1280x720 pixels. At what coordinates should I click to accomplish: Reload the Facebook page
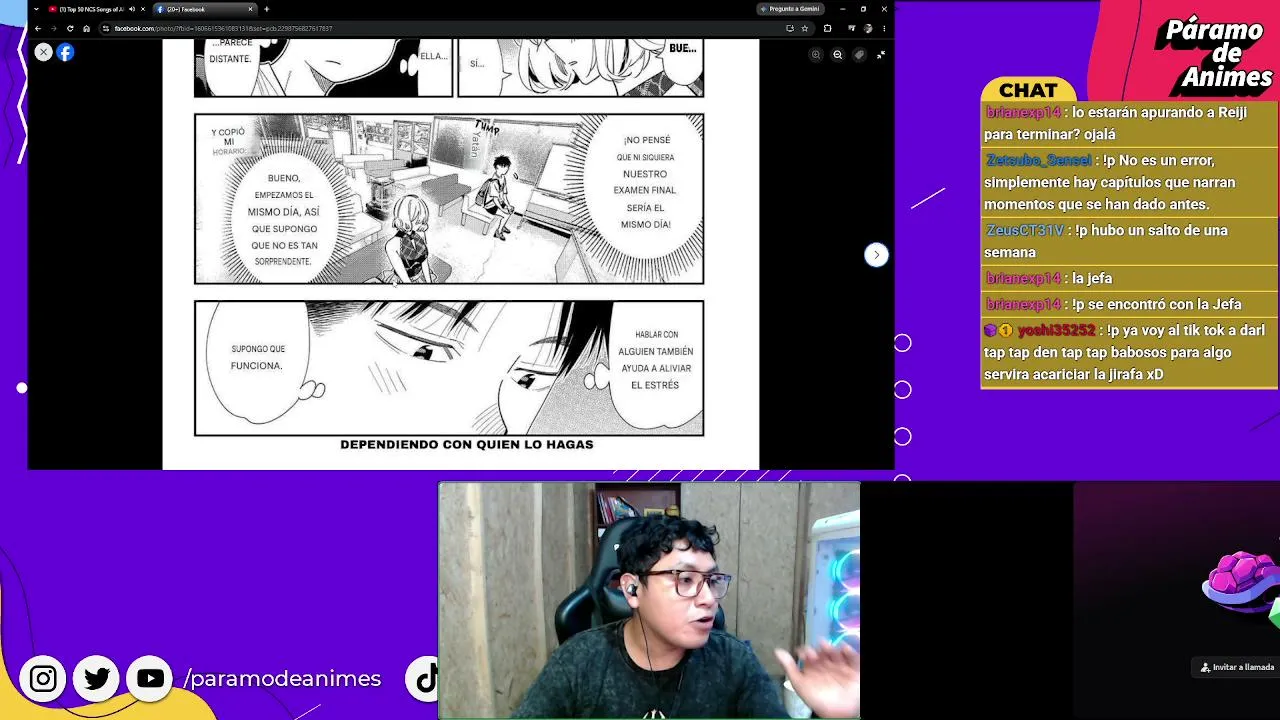pyautogui.click(x=70, y=28)
